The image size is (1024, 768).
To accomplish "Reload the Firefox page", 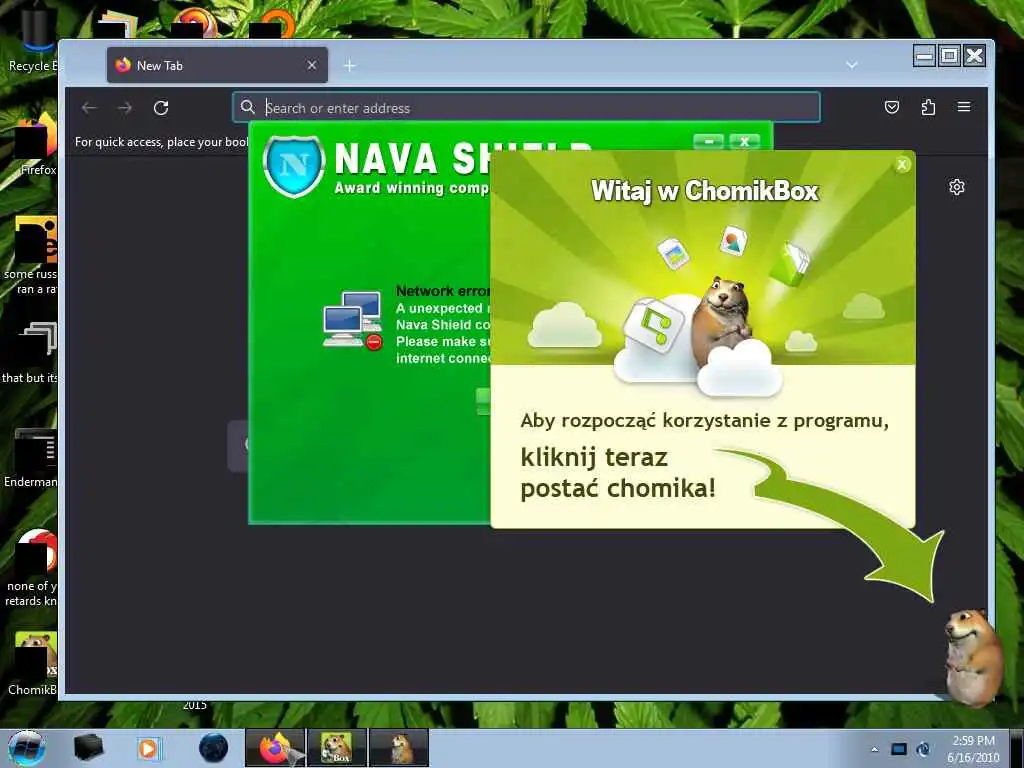I will (161, 108).
